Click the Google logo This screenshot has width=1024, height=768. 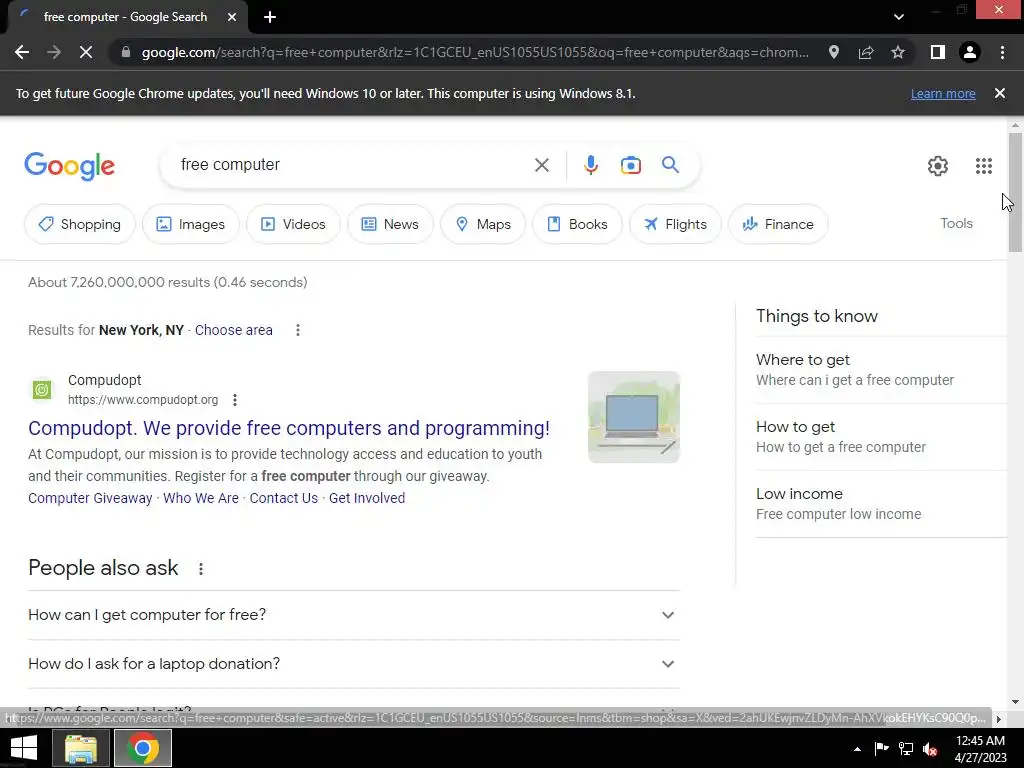point(69,167)
